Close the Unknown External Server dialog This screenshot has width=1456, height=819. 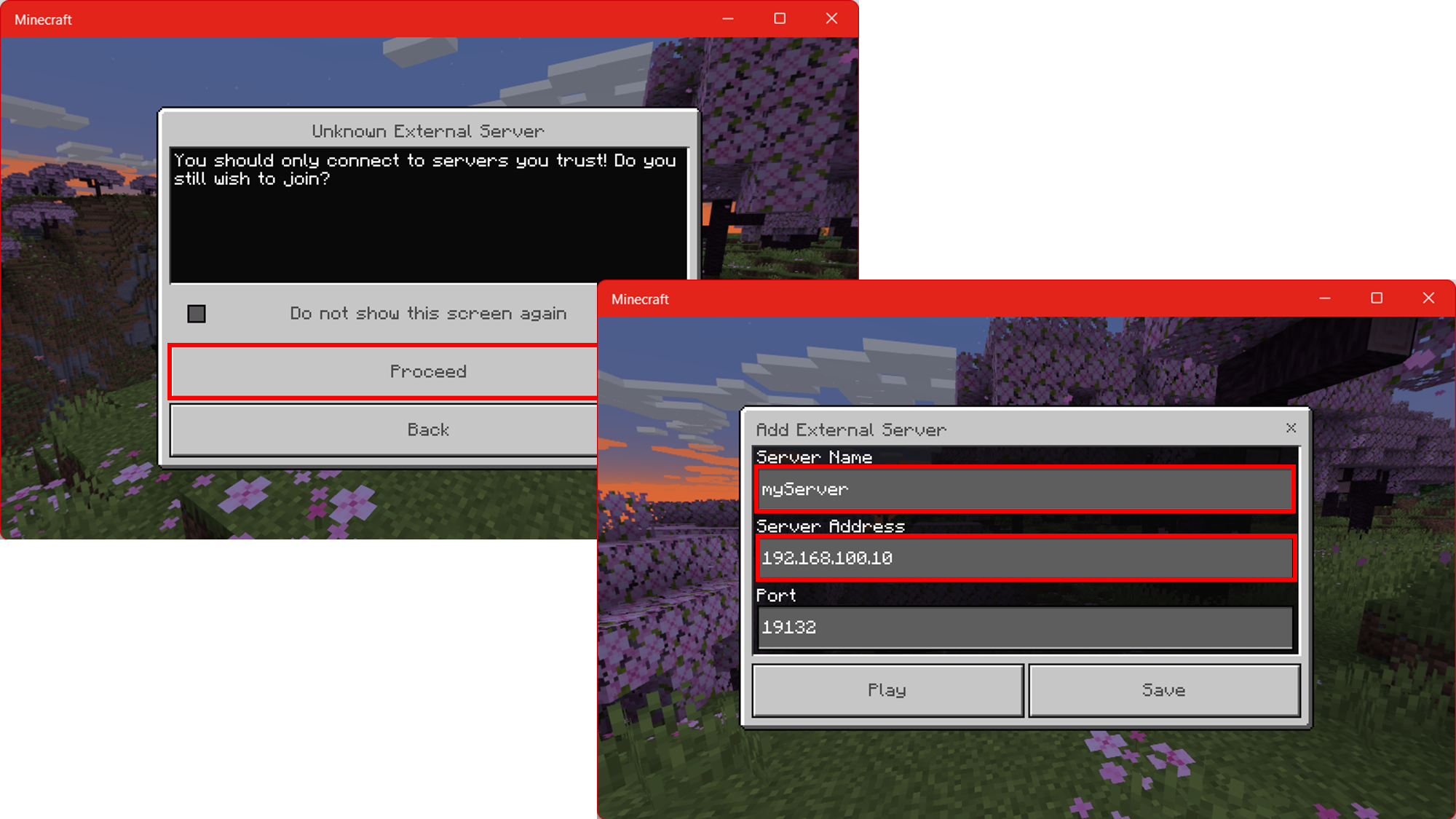point(427,429)
